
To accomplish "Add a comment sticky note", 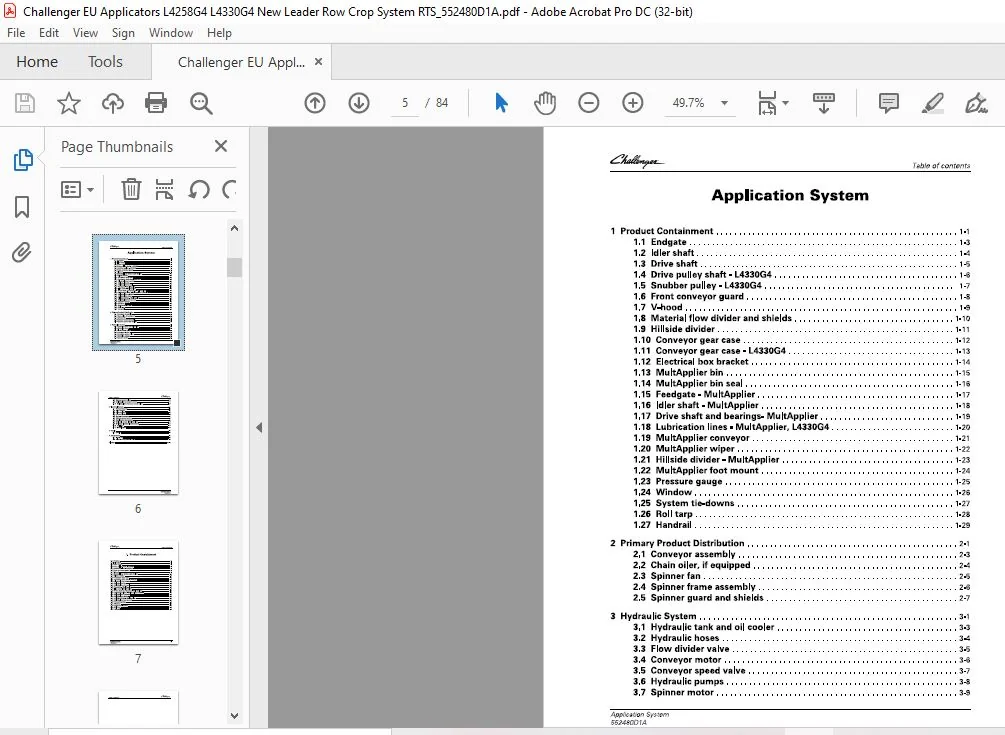I will coord(888,103).
